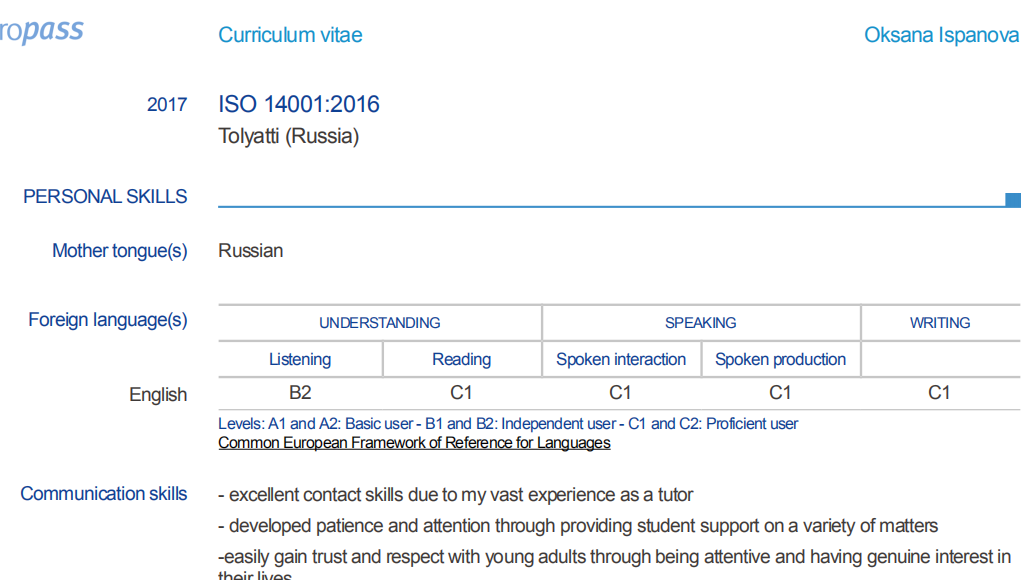Click the English language row label
1021x580 pixels.
[158, 395]
